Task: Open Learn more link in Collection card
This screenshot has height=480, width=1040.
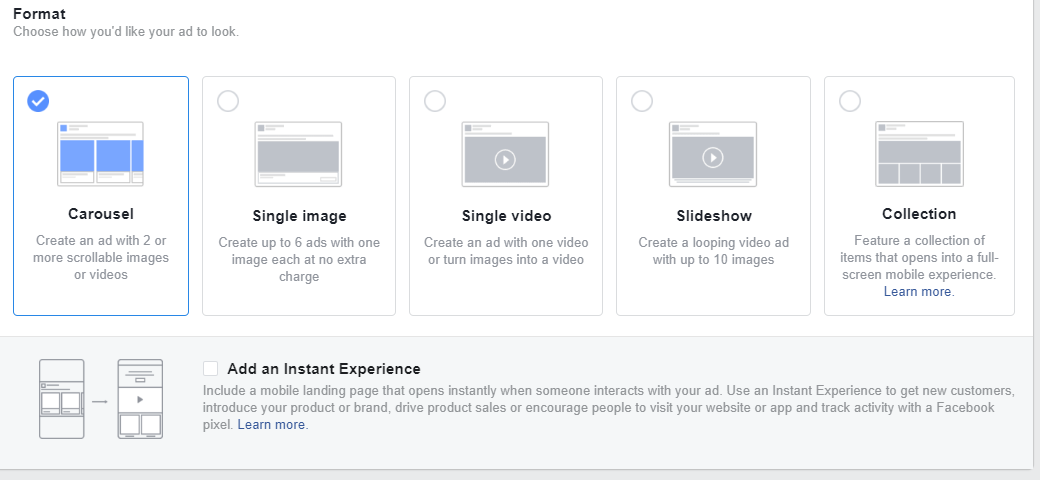Action: coord(918,292)
